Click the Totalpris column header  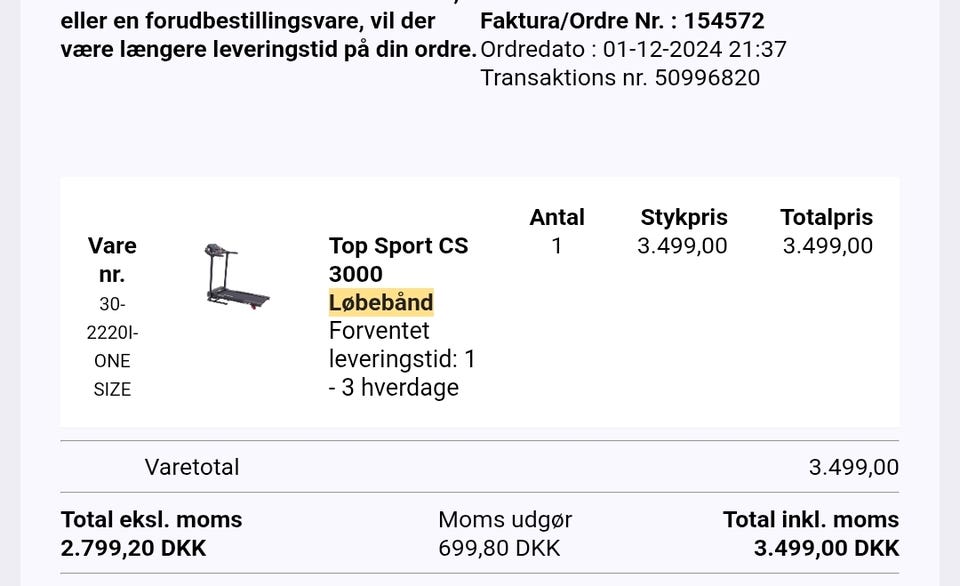(x=826, y=217)
